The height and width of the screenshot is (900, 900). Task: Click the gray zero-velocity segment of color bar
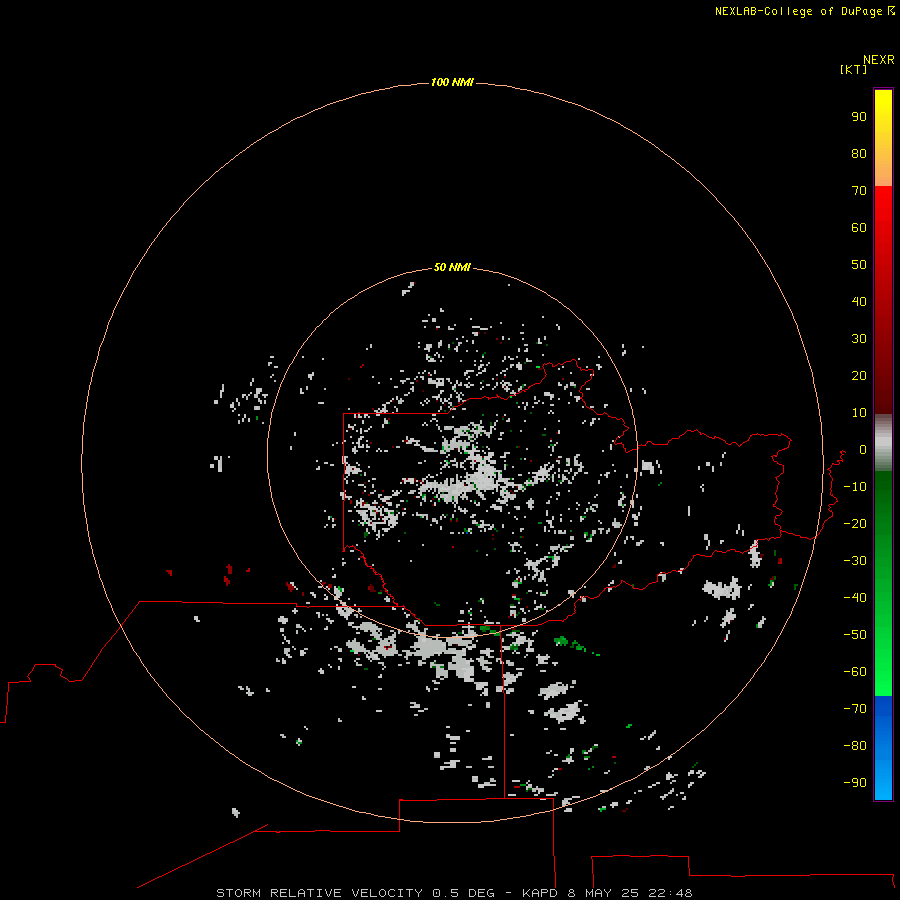click(x=883, y=443)
